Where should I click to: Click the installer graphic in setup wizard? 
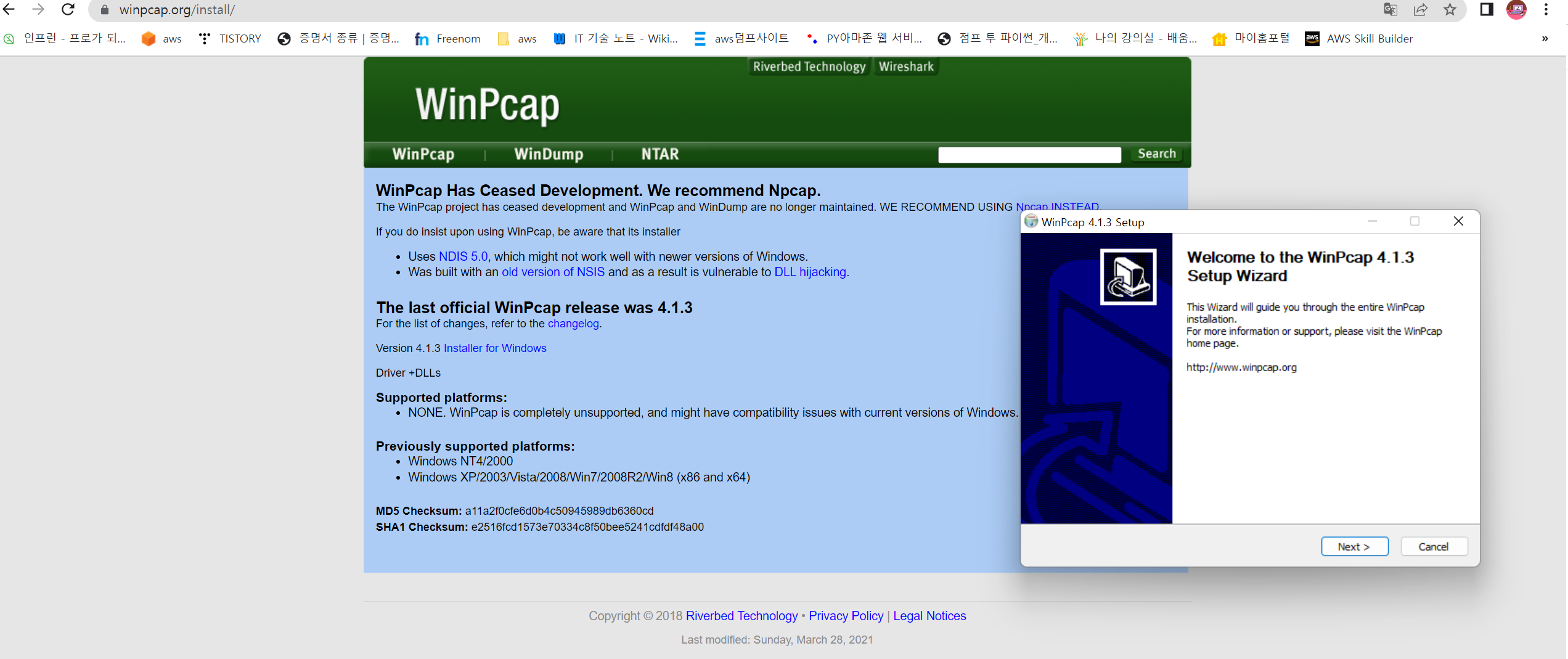[1128, 277]
